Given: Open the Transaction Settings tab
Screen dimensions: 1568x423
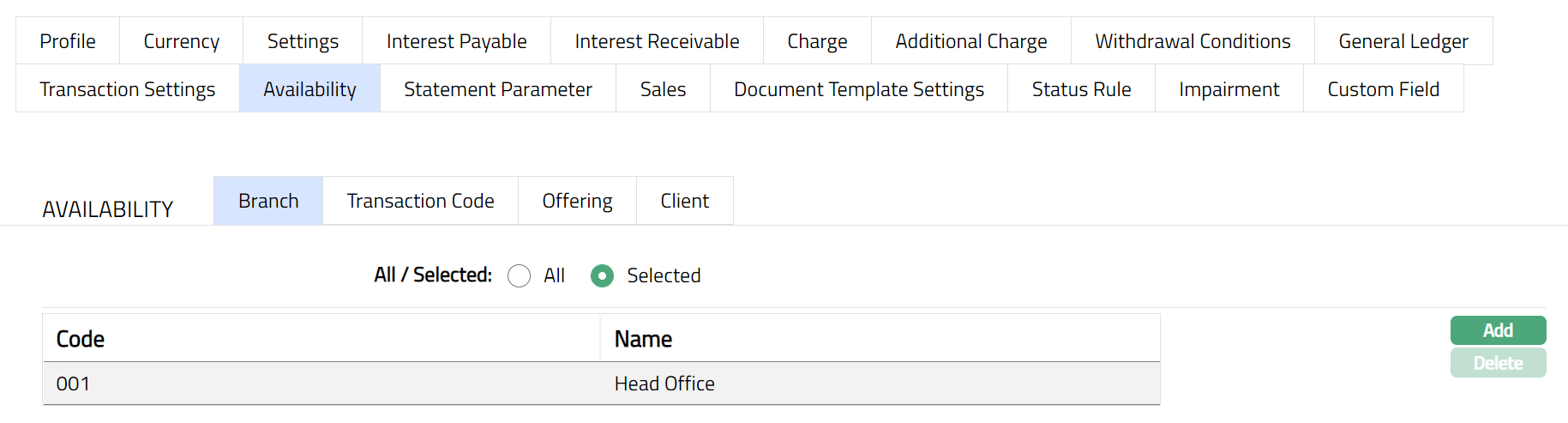Looking at the screenshot, I should 127,89.
